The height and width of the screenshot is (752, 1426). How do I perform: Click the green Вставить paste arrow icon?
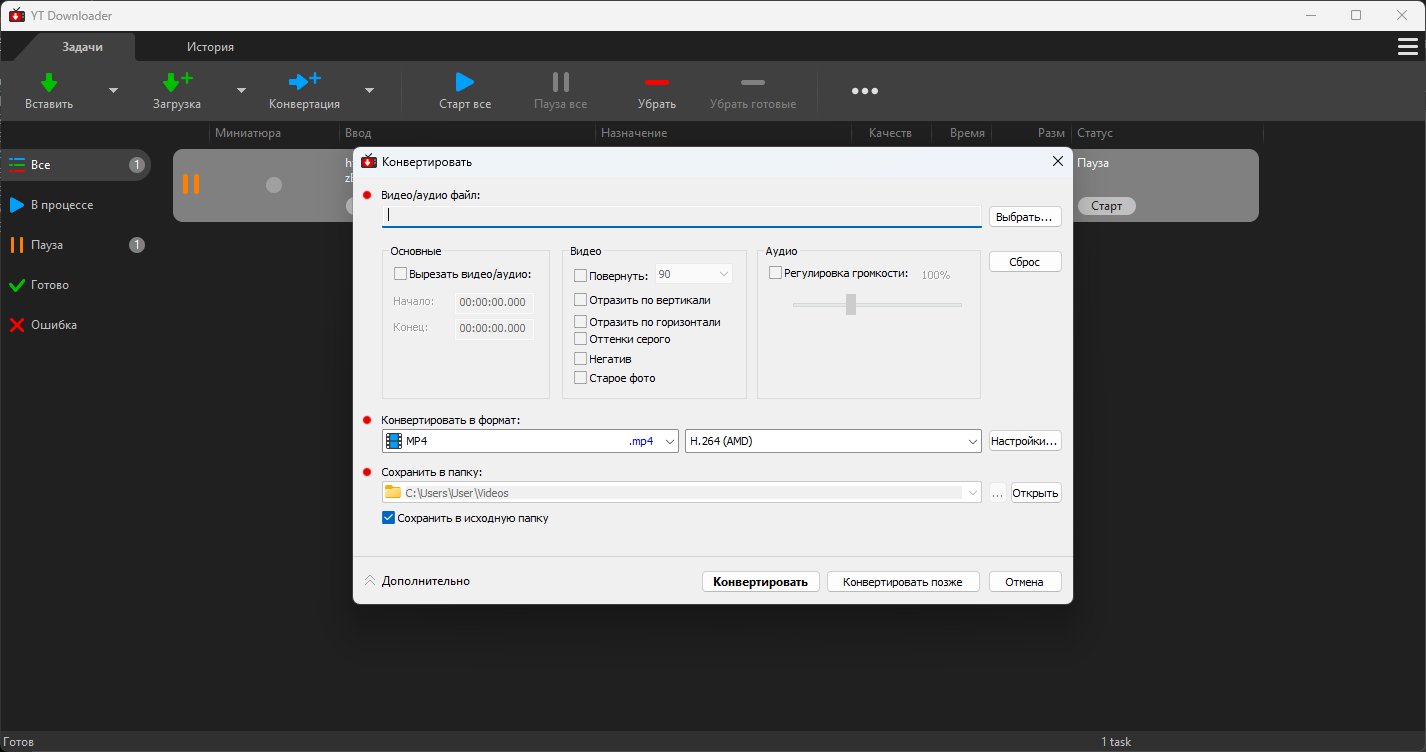tap(48, 82)
